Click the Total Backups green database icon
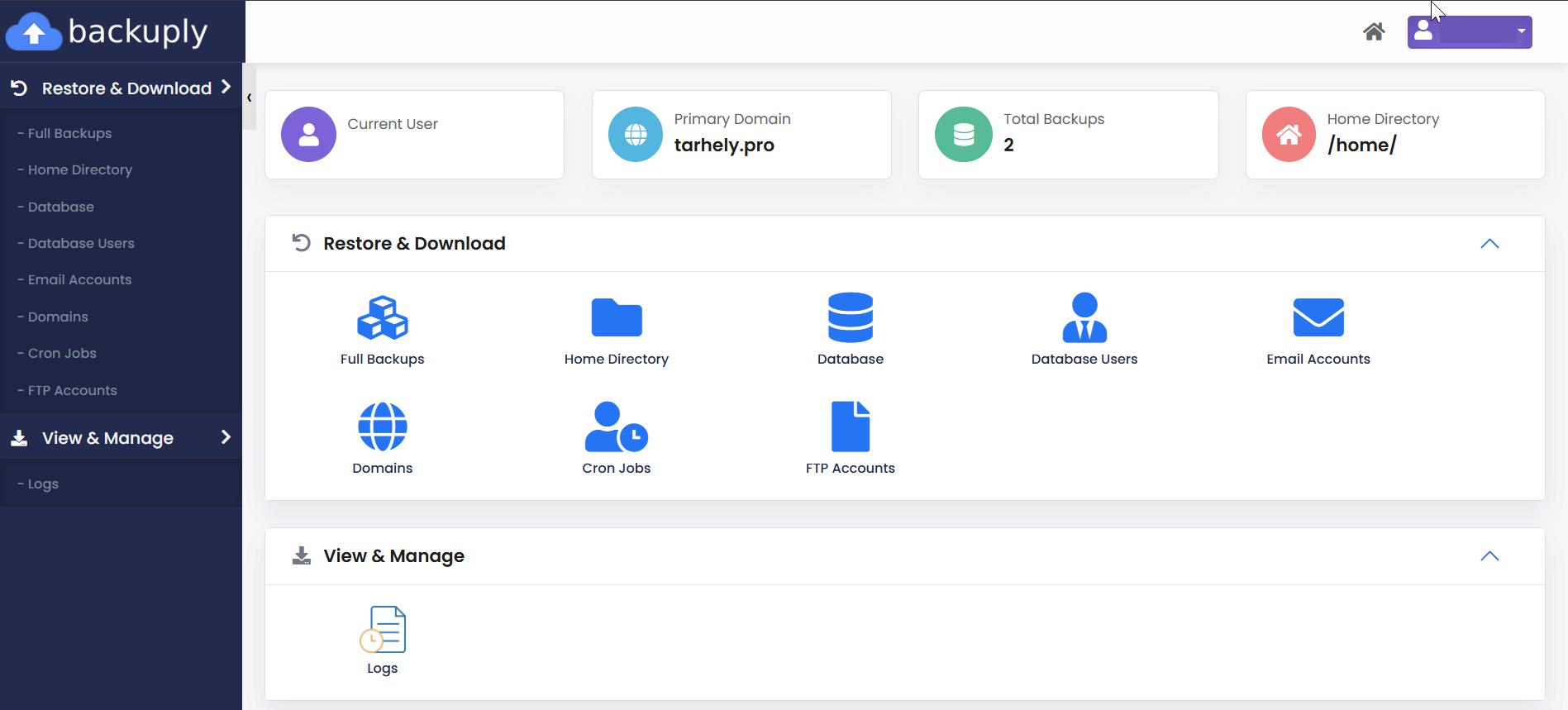 (963, 134)
